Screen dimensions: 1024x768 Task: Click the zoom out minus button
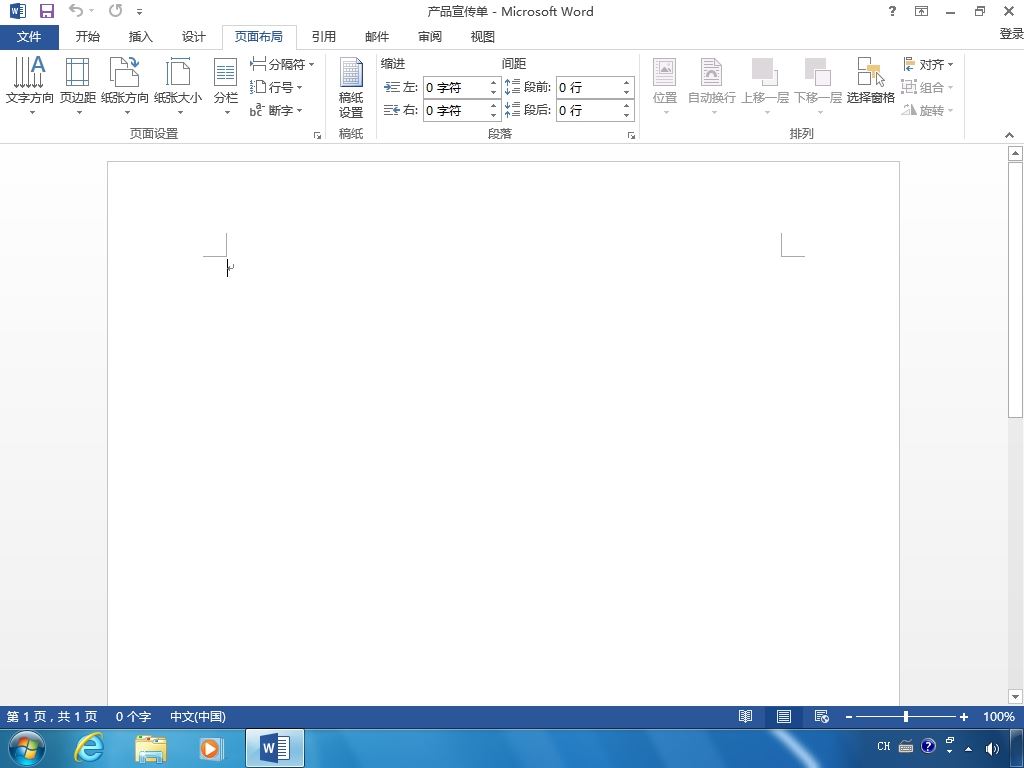(849, 717)
